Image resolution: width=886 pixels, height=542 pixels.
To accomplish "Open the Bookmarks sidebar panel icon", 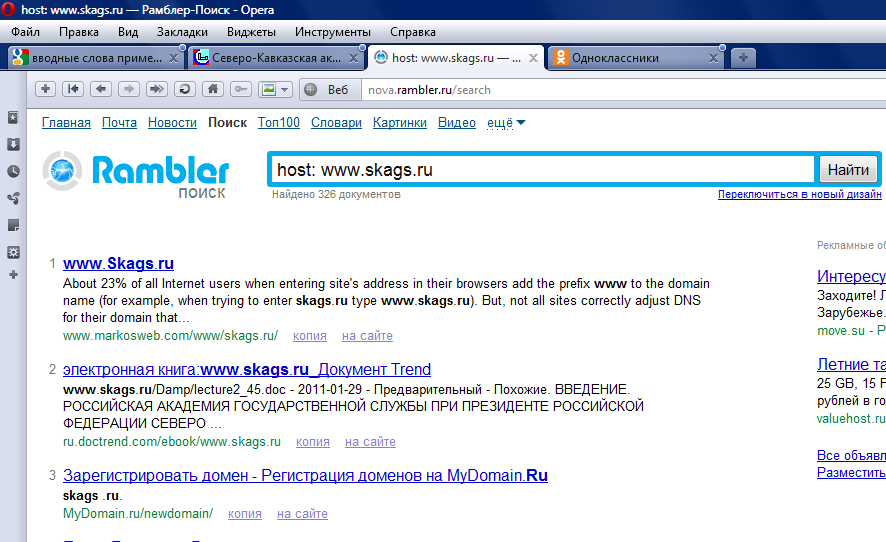I will tap(13, 118).
